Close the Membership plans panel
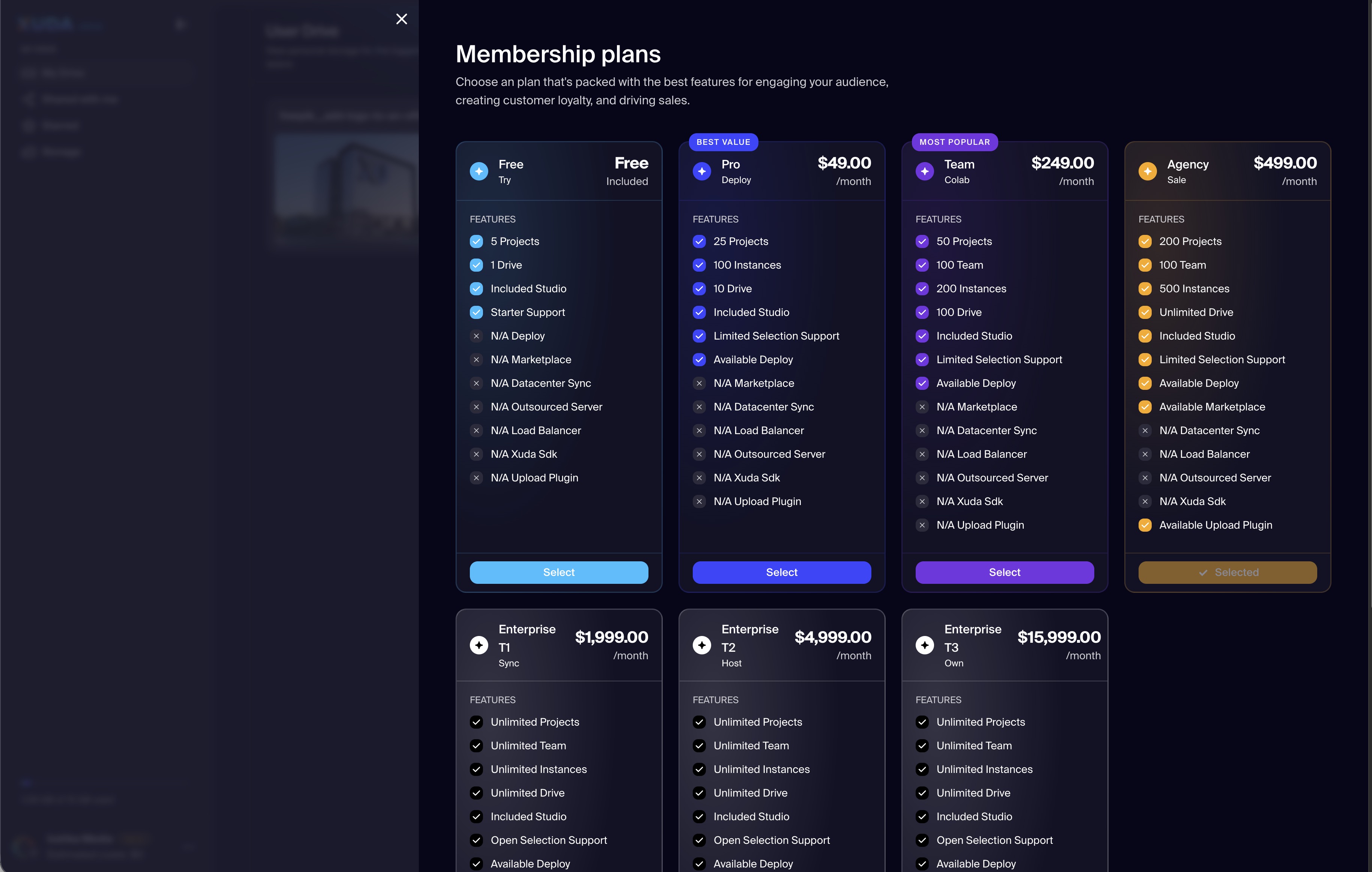Image resolution: width=1372 pixels, height=872 pixels. click(x=401, y=20)
